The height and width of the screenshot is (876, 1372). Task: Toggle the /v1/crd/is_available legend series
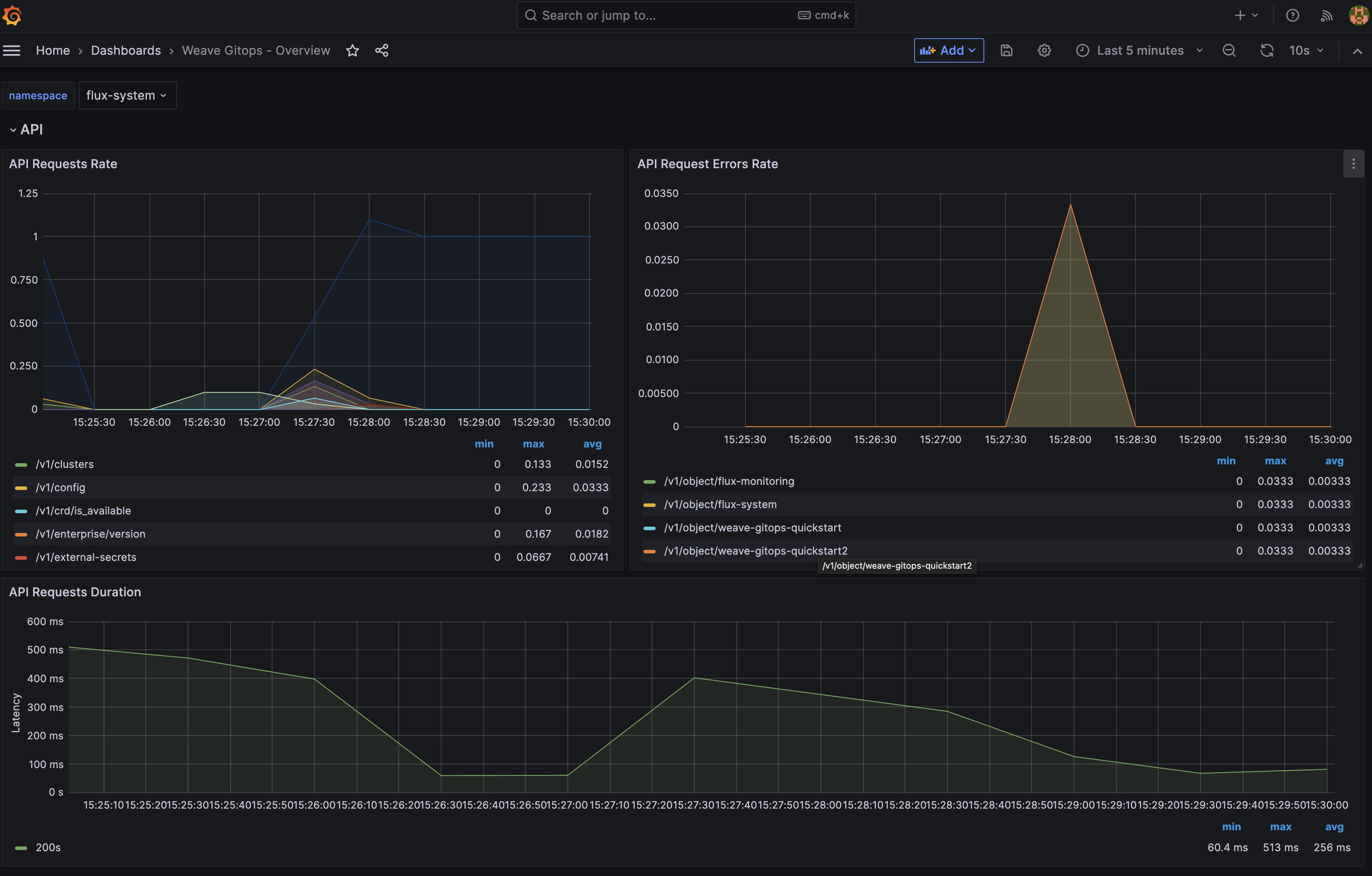click(x=83, y=511)
